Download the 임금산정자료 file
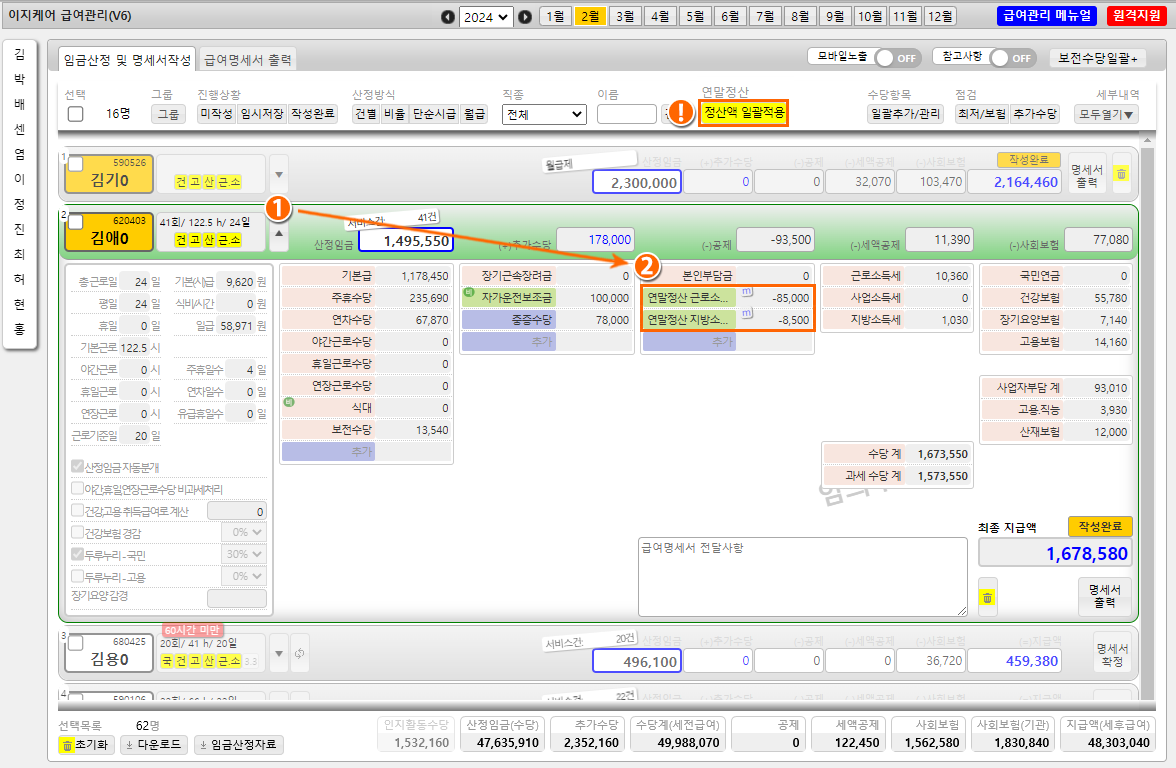 click(239, 745)
